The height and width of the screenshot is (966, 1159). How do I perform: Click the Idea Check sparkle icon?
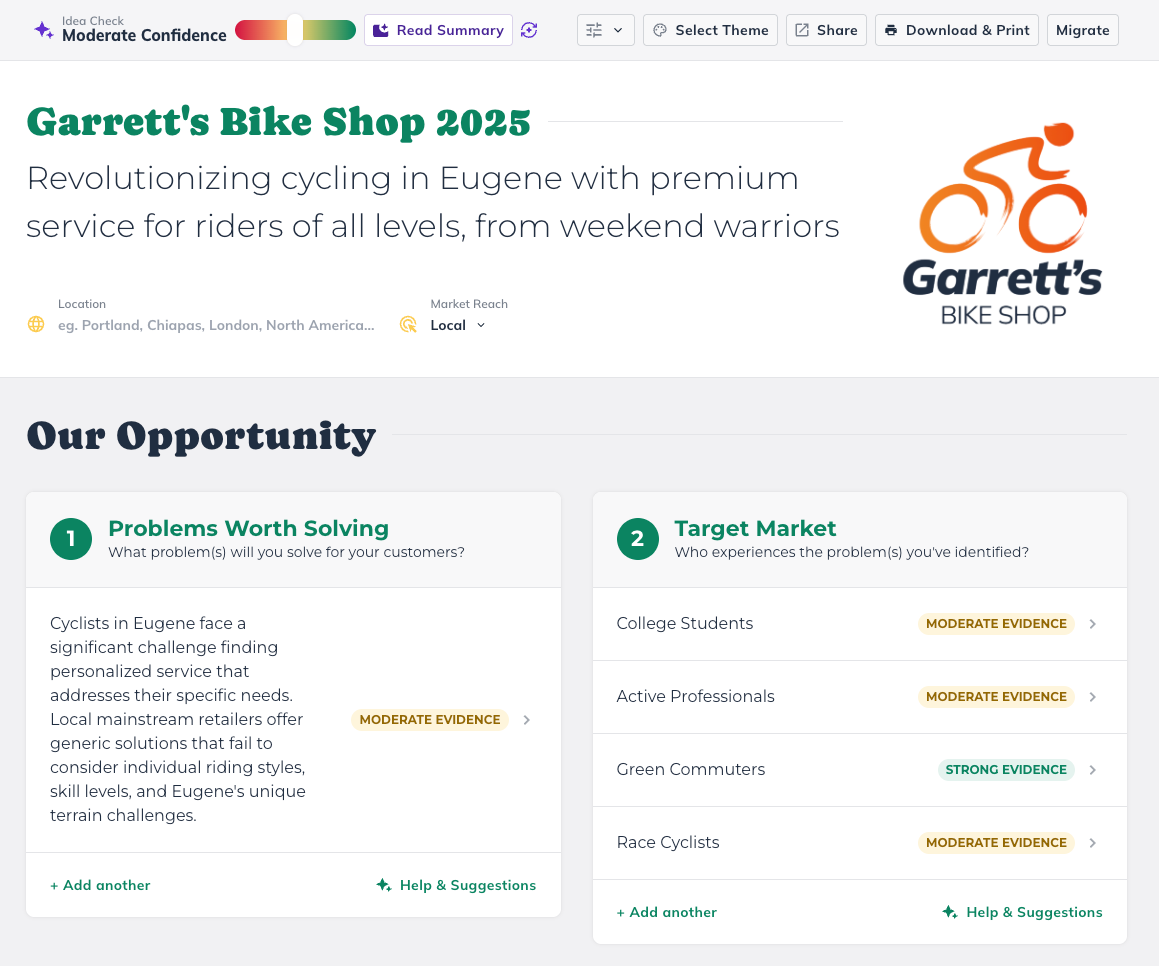pyautogui.click(x=44, y=30)
